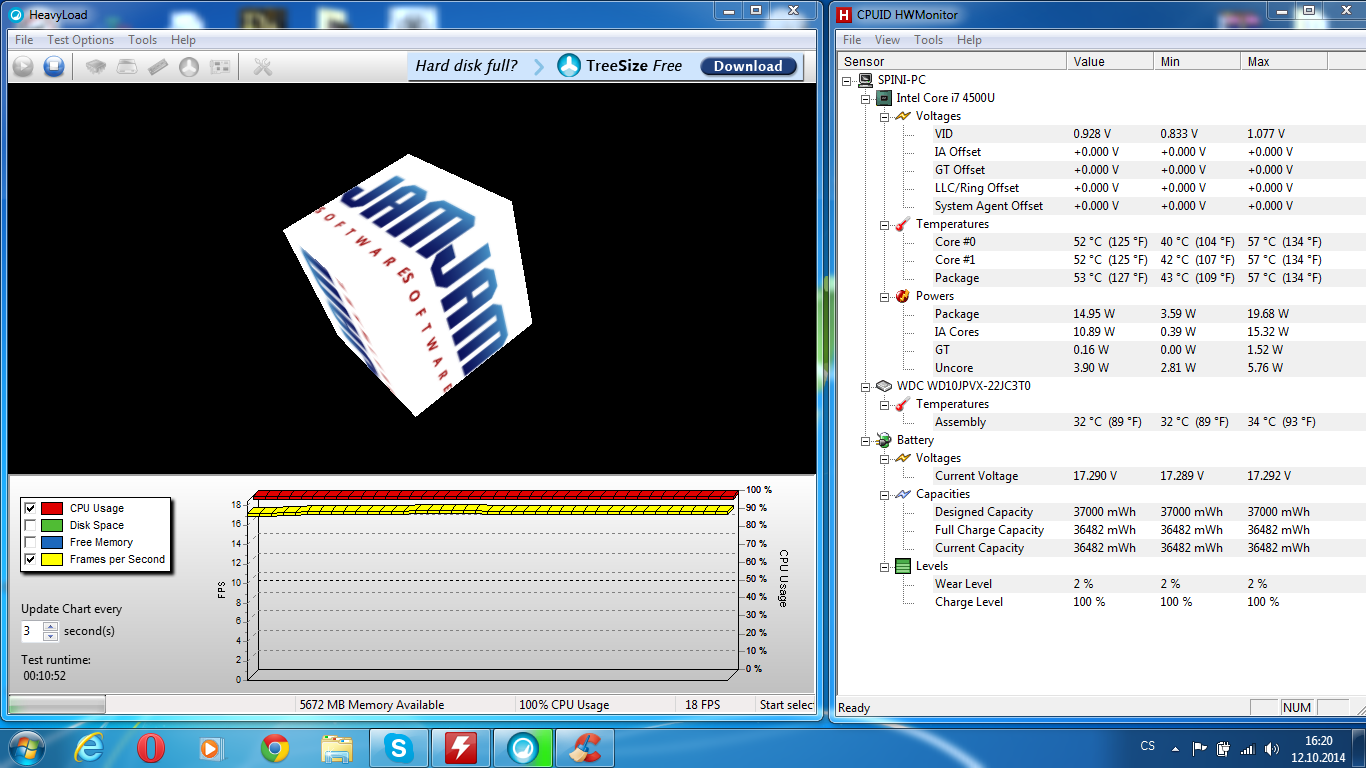Screen dimensions: 1366x768
Task: Toggle the CPU stress chip icon
Action: tap(95, 67)
